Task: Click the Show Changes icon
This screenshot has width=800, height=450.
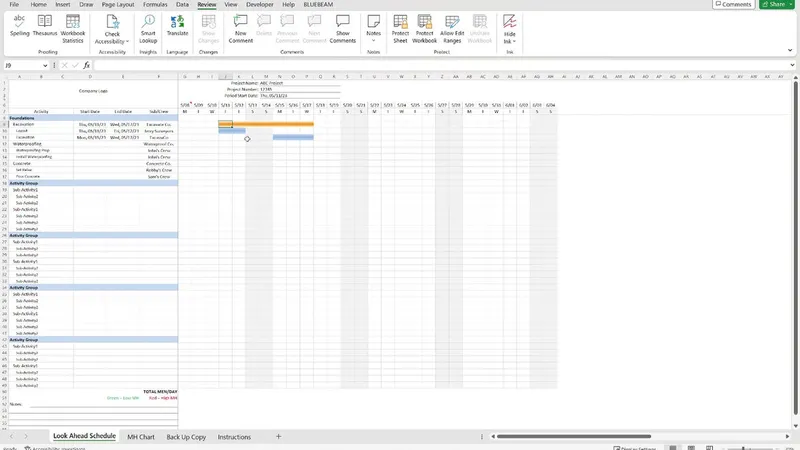Action: pos(208,21)
